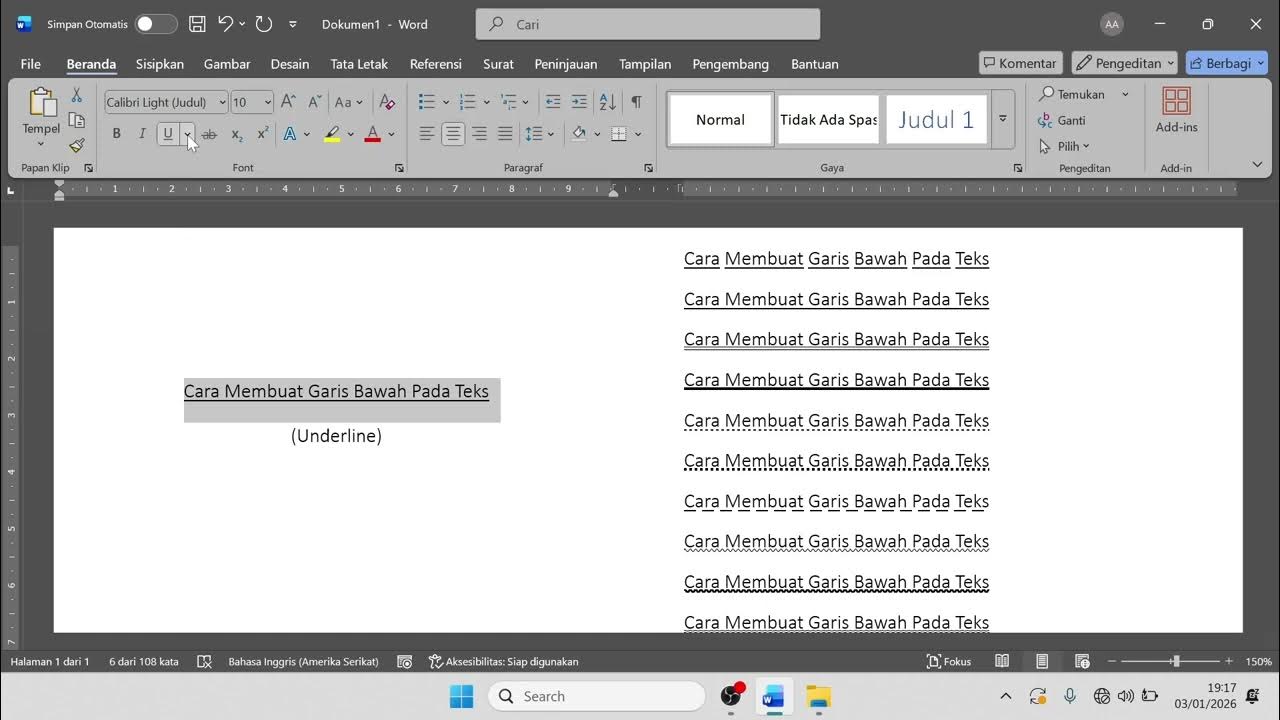Viewport: 1280px width, 720px height.
Task: Toggle center alignment
Action: pos(453,134)
